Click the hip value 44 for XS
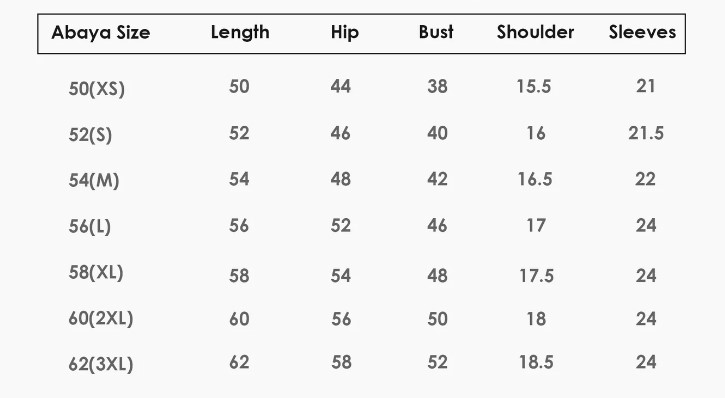This screenshot has height=398, width=725. 341,86
